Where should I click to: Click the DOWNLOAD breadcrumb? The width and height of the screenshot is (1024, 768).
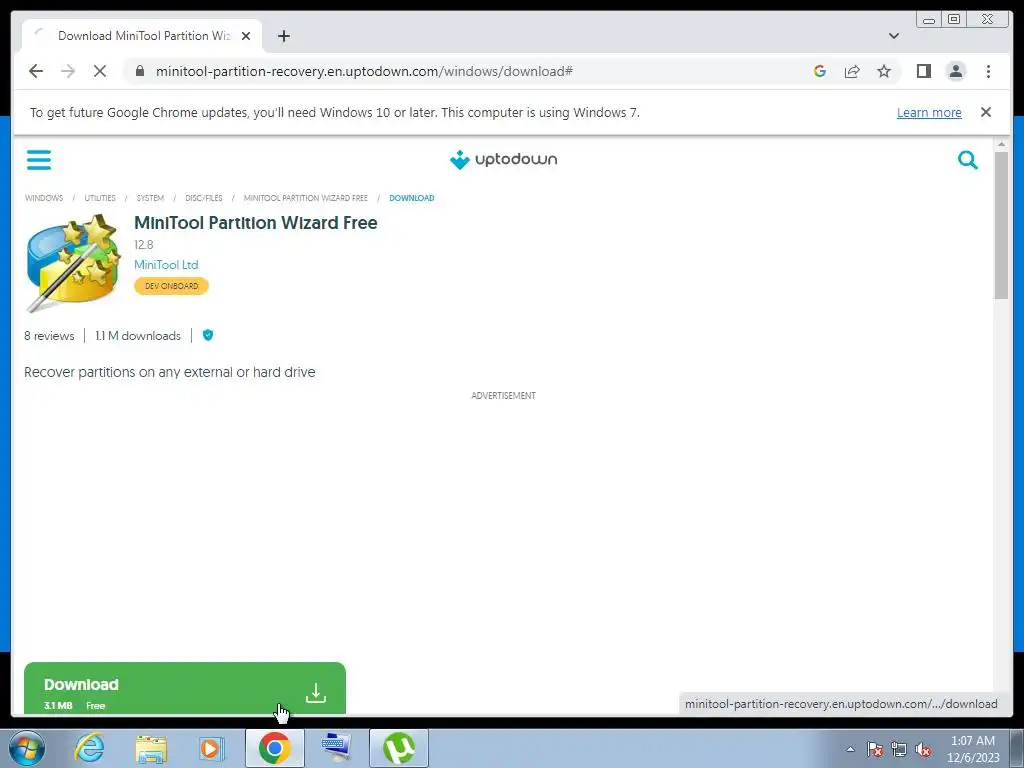pyautogui.click(x=411, y=198)
